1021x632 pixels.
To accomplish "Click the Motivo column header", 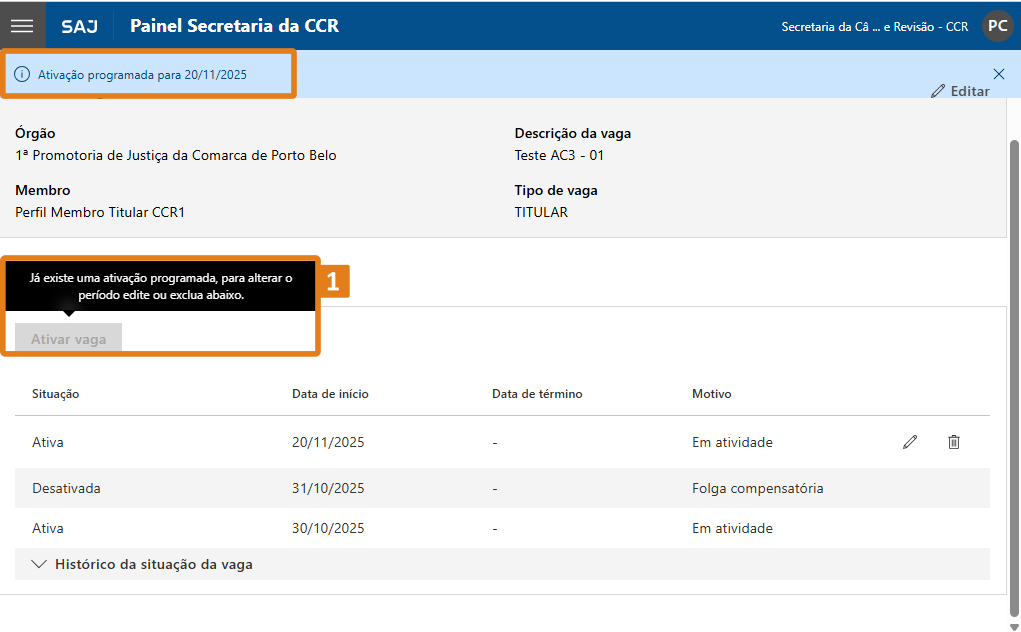I will coord(711,394).
